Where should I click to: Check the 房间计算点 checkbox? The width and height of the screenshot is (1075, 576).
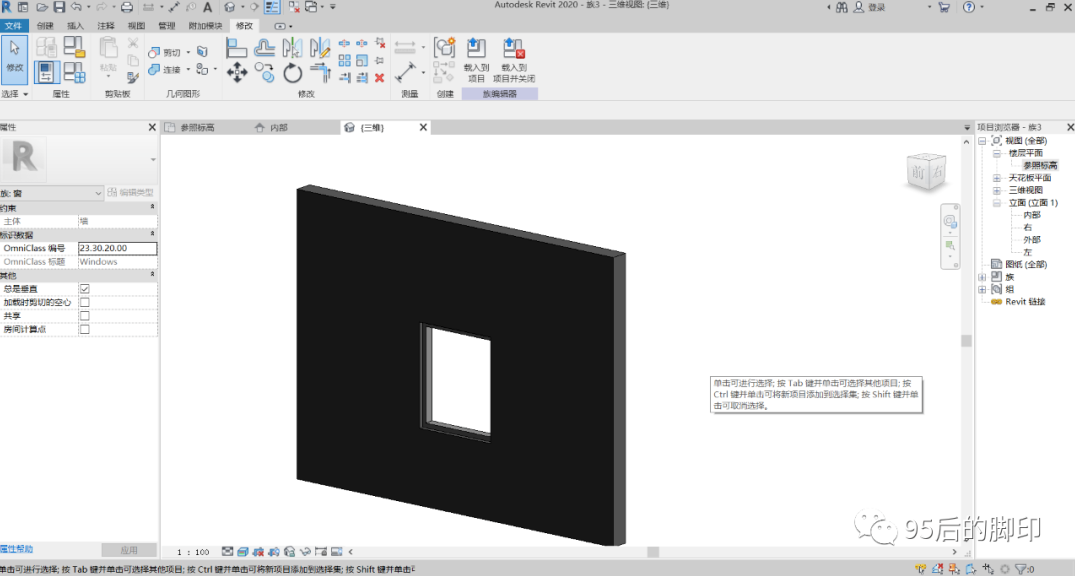pos(85,329)
